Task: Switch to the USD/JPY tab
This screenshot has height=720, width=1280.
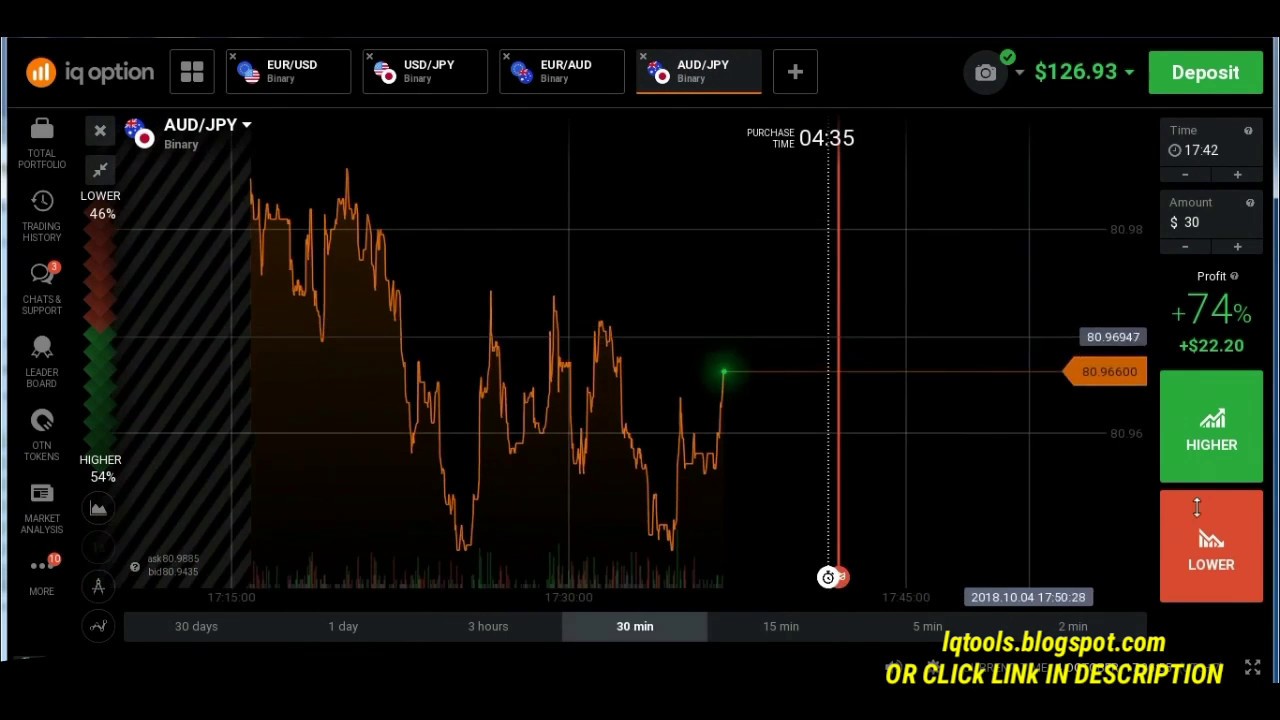Action: click(x=425, y=72)
